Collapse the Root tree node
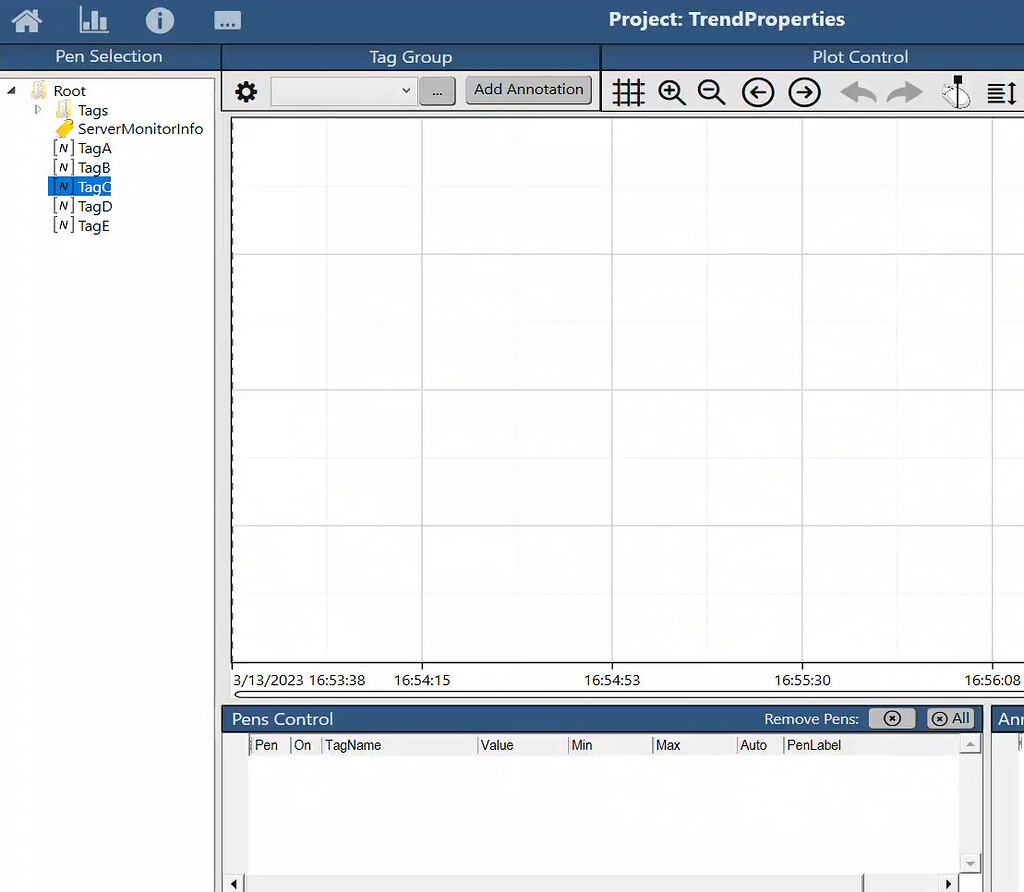This screenshot has width=1024, height=892. coord(11,91)
